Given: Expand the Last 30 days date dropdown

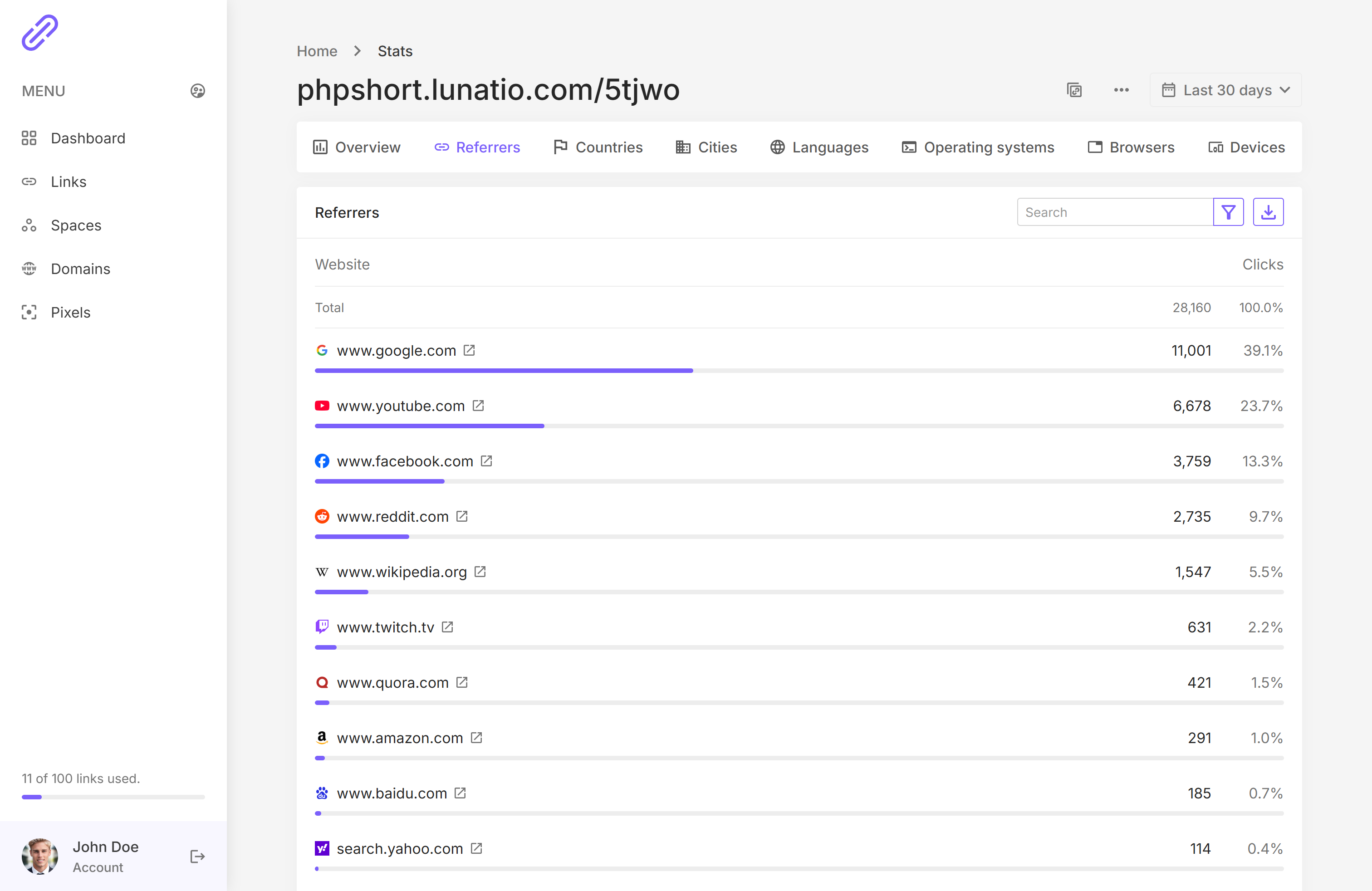Looking at the screenshot, I should click(1225, 90).
